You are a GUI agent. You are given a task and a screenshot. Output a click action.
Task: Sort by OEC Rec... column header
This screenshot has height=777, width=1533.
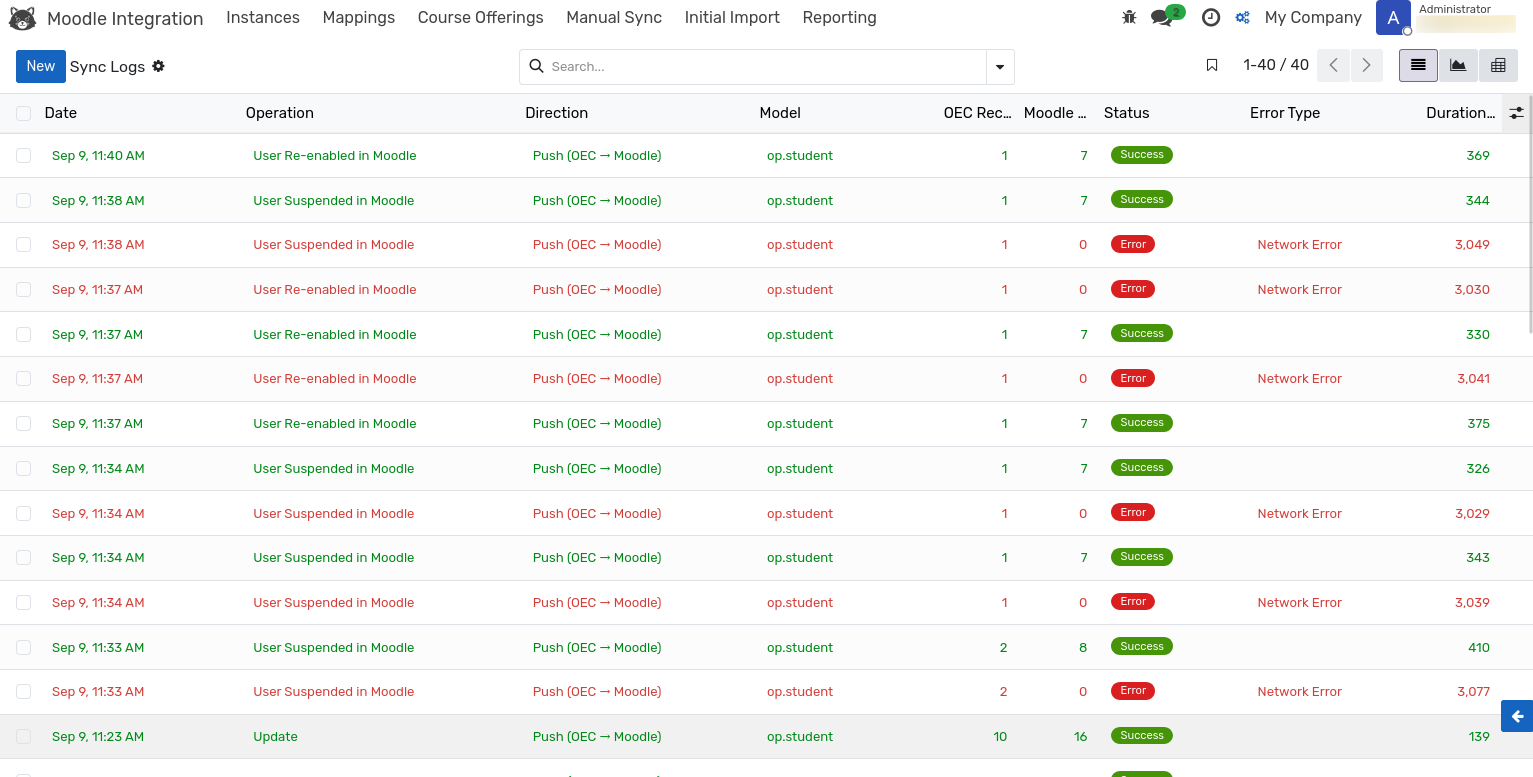coord(978,113)
